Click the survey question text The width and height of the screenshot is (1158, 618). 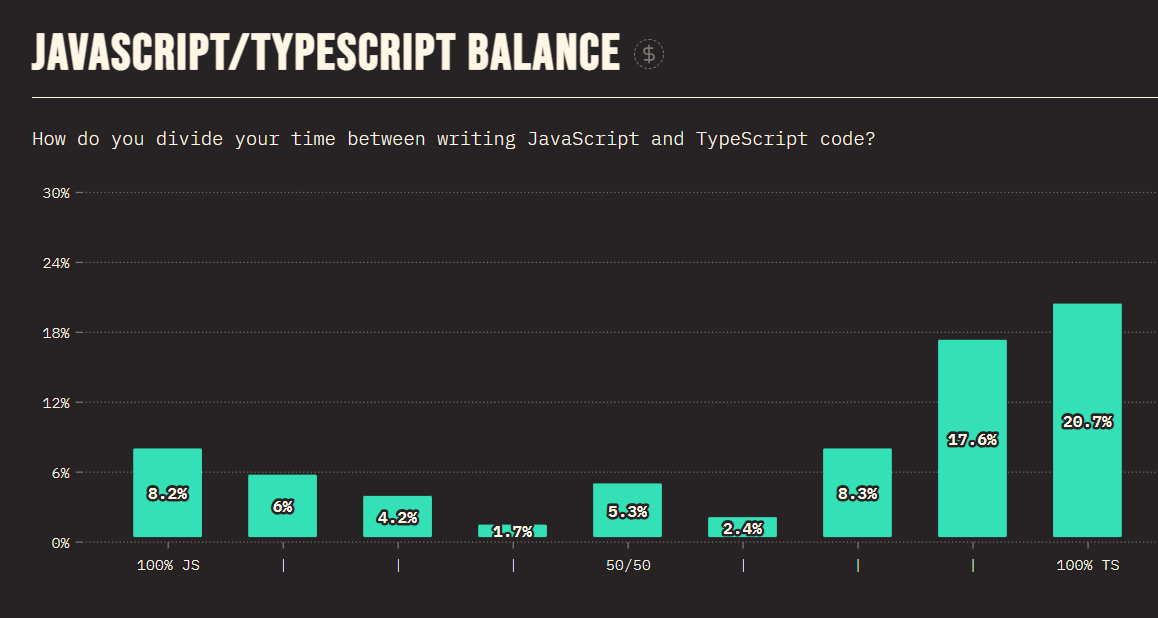[x=453, y=139]
